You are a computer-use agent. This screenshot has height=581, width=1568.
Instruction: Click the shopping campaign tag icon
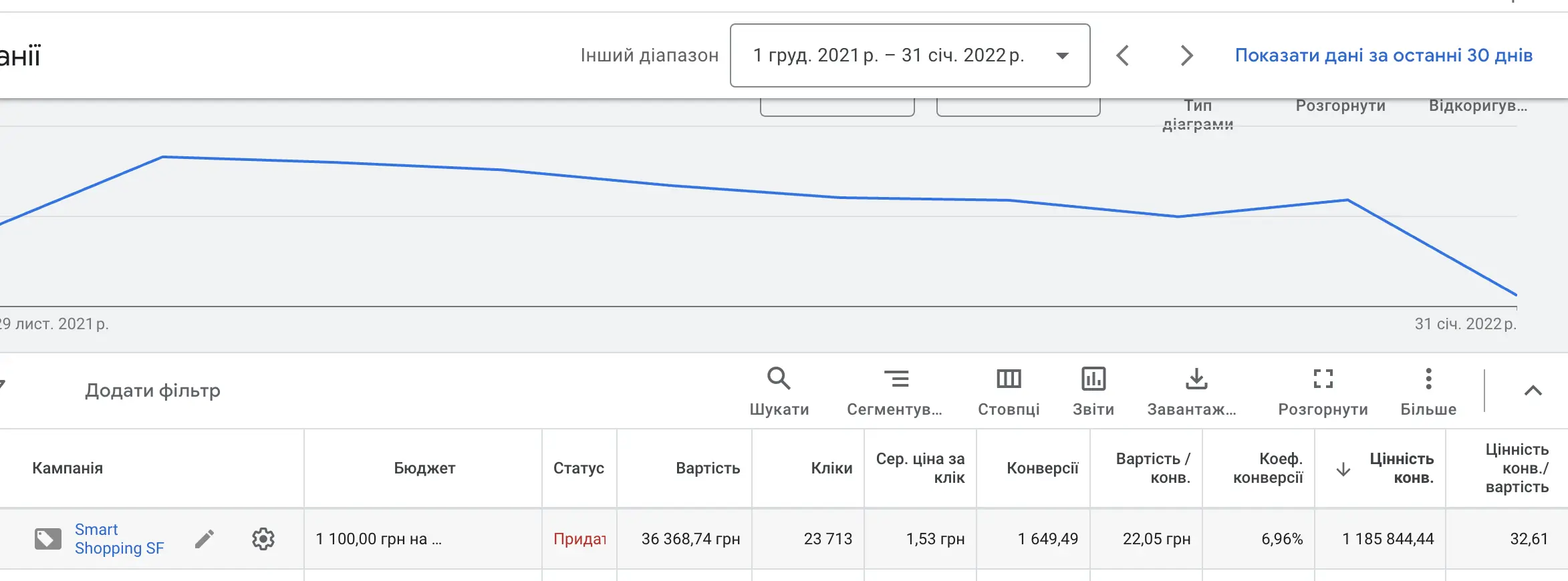click(47, 539)
